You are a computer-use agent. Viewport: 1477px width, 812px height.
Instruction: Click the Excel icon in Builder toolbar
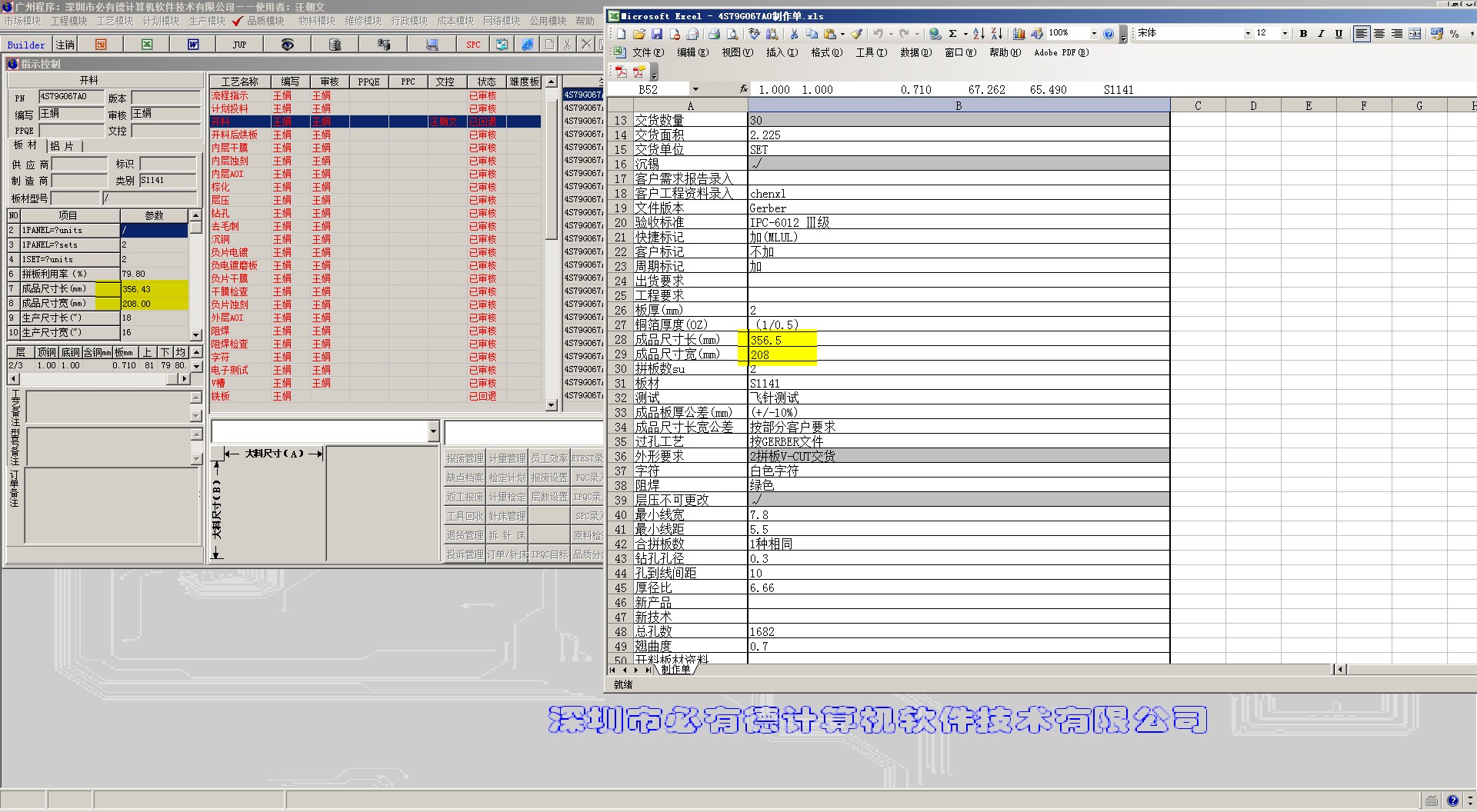click(147, 45)
